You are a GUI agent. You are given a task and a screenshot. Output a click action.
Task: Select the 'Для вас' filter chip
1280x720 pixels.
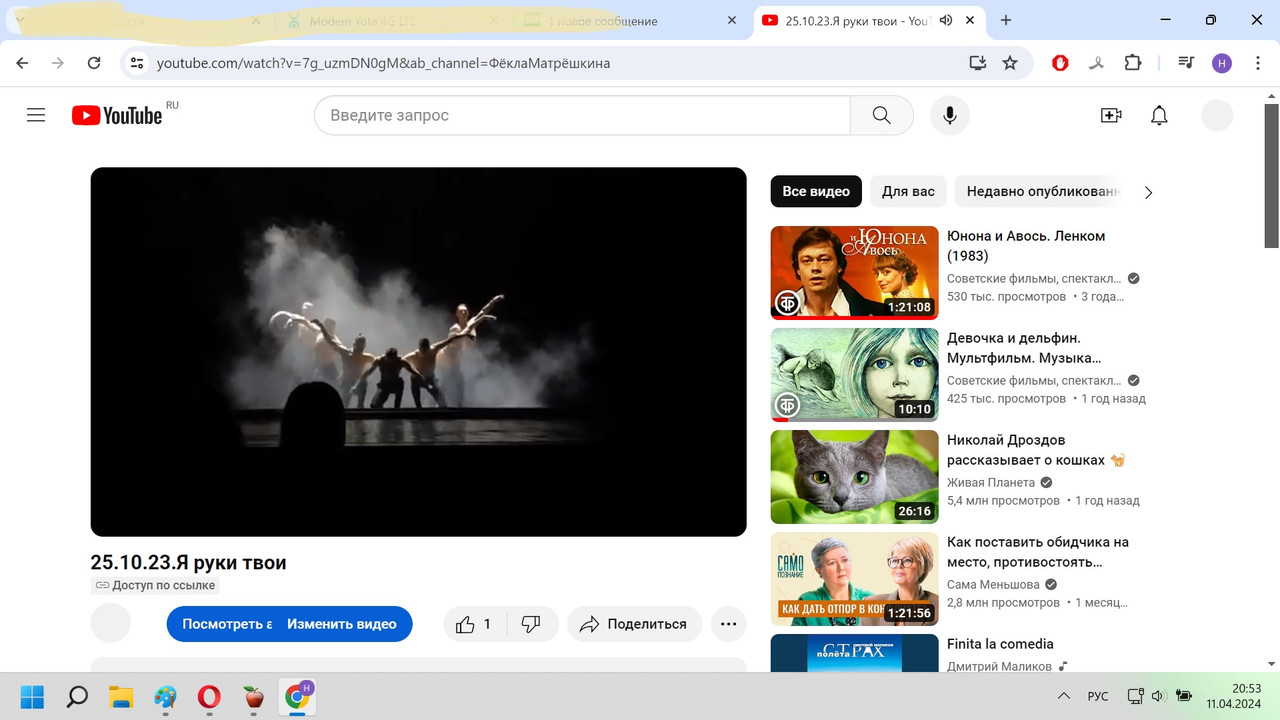[908, 191]
